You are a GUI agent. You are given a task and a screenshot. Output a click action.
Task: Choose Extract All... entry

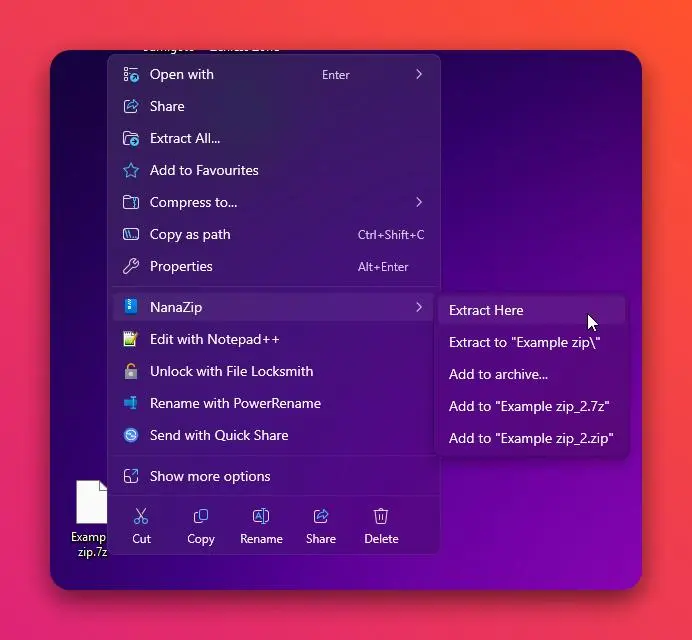click(274, 139)
